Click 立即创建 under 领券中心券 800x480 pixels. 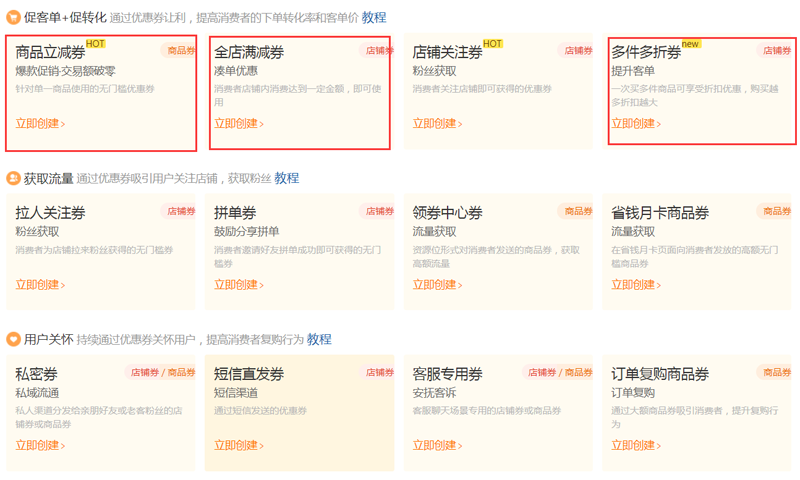(437, 285)
